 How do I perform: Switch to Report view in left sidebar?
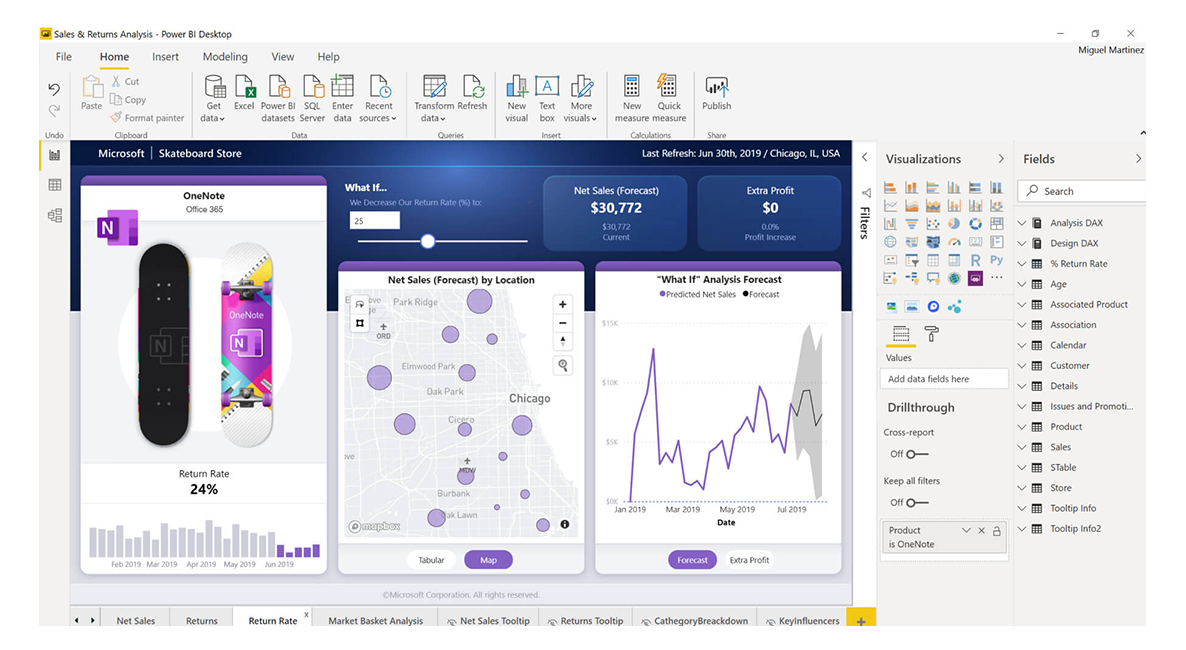click(54, 155)
